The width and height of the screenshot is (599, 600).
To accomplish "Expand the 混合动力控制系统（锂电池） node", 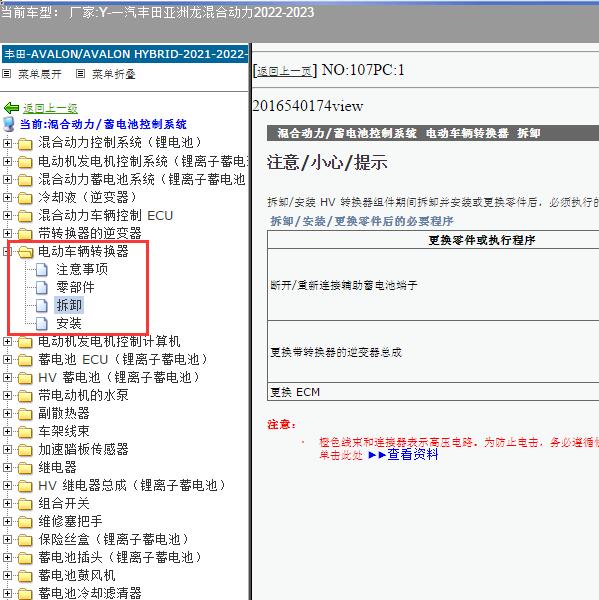I will (7, 143).
